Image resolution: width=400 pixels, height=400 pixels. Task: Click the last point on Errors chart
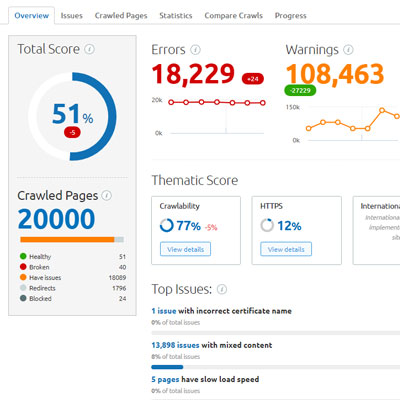263,103
